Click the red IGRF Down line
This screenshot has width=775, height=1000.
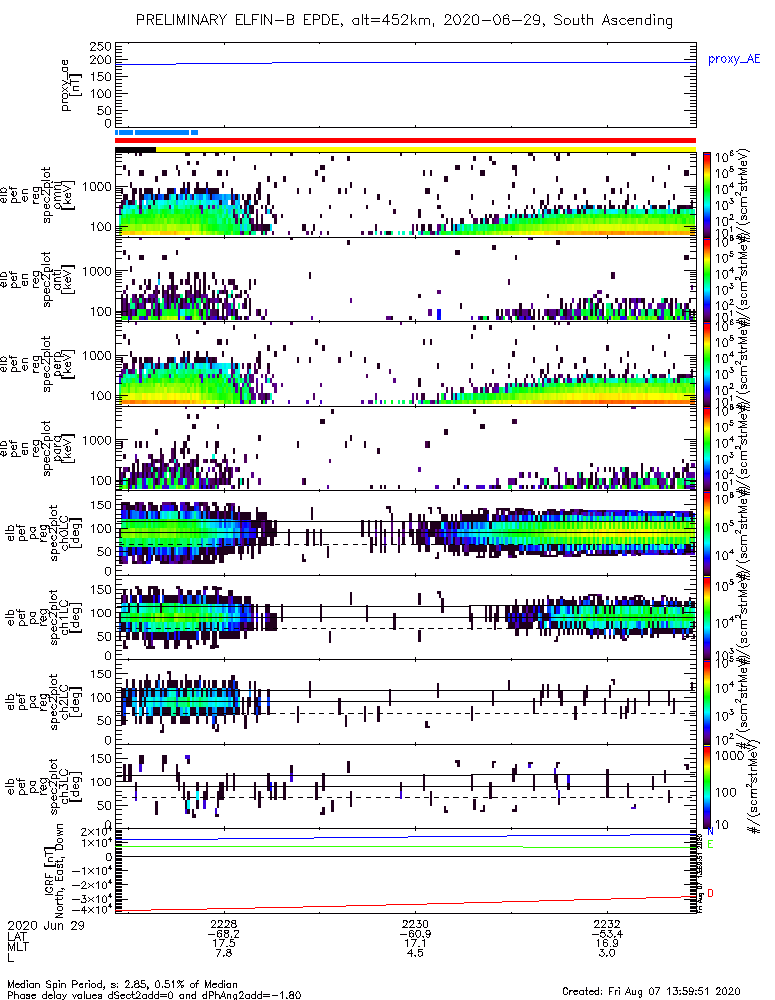(406, 904)
